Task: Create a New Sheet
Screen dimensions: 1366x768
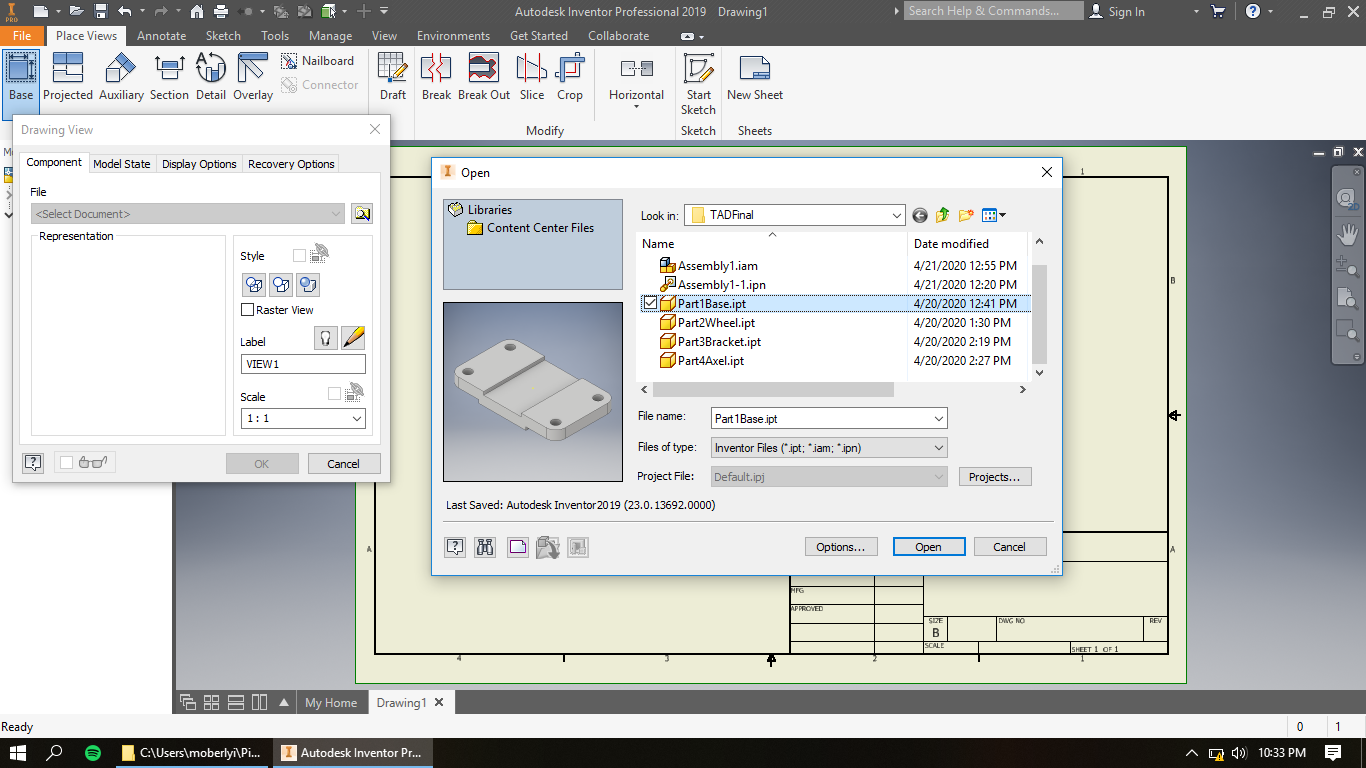Action: click(x=755, y=77)
